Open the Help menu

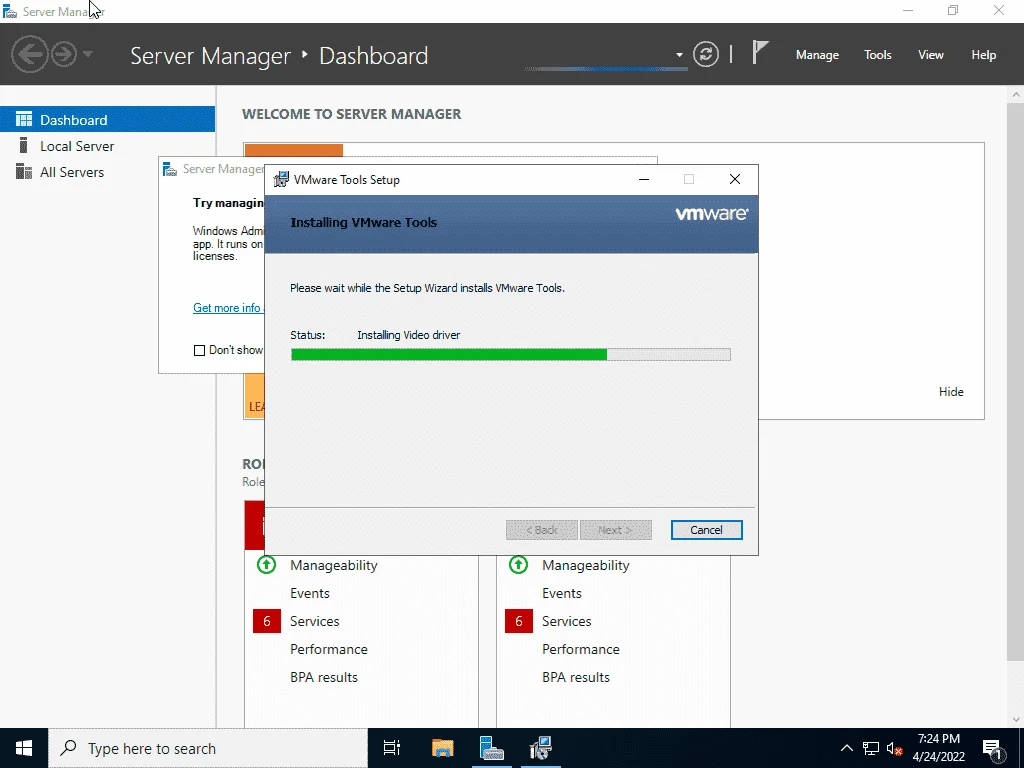coord(983,55)
